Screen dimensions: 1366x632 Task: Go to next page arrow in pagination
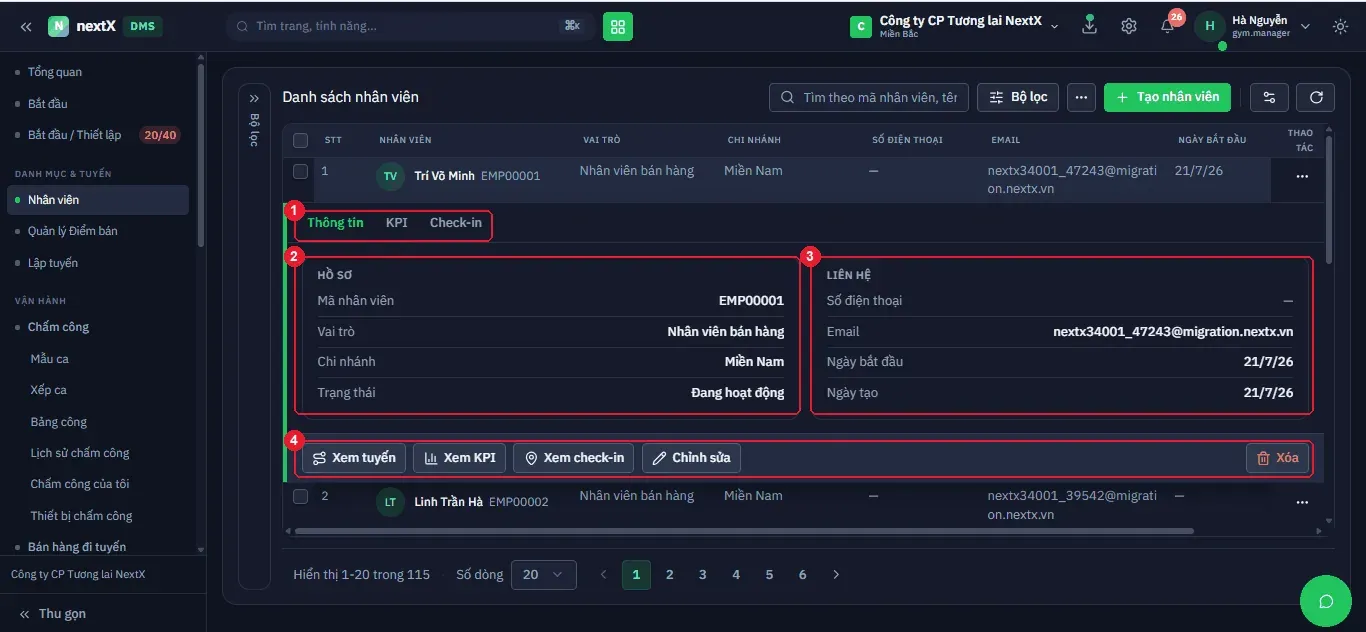click(x=836, y=574)
